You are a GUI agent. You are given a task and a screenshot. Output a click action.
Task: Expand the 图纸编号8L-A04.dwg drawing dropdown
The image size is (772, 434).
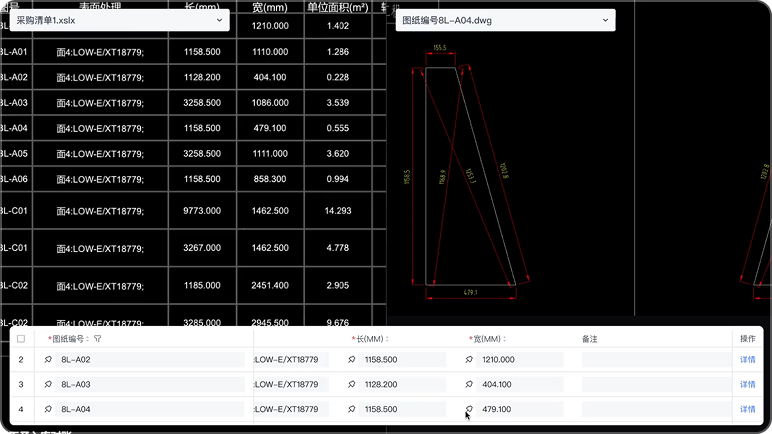[x=505, y=20]
